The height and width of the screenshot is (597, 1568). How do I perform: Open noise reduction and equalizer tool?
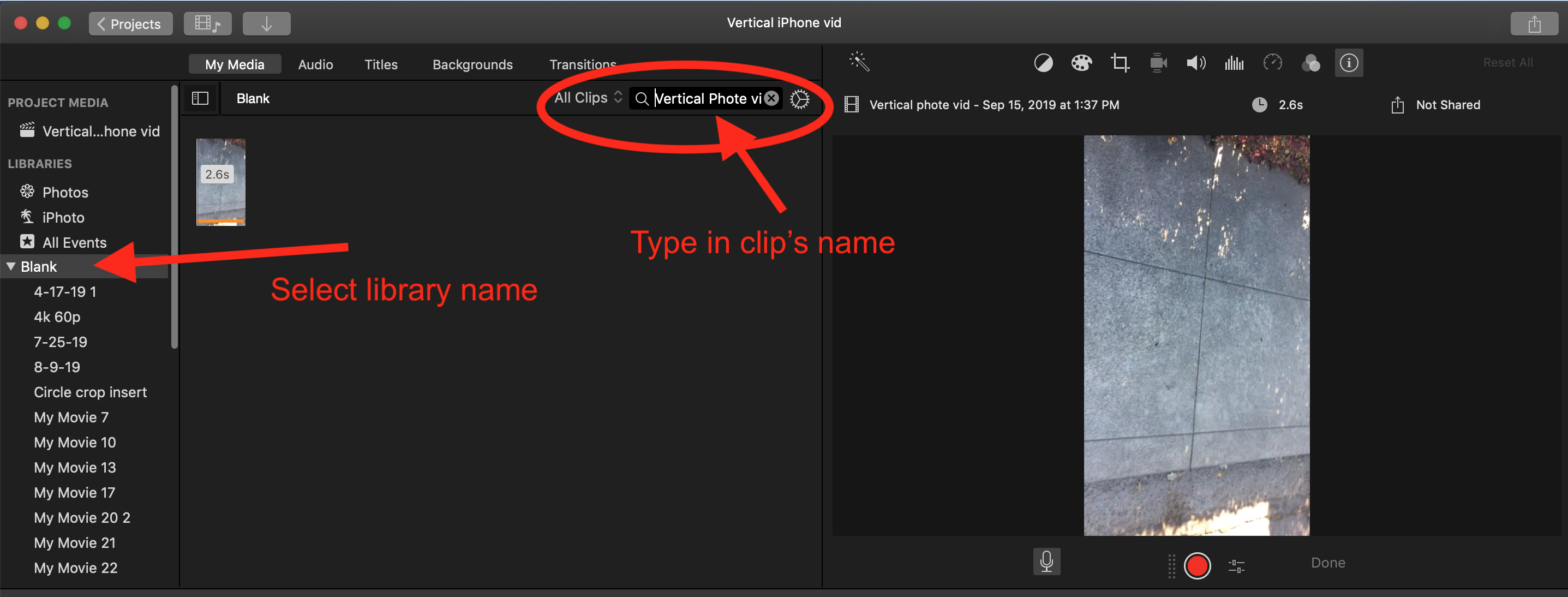click(1234, 63)
